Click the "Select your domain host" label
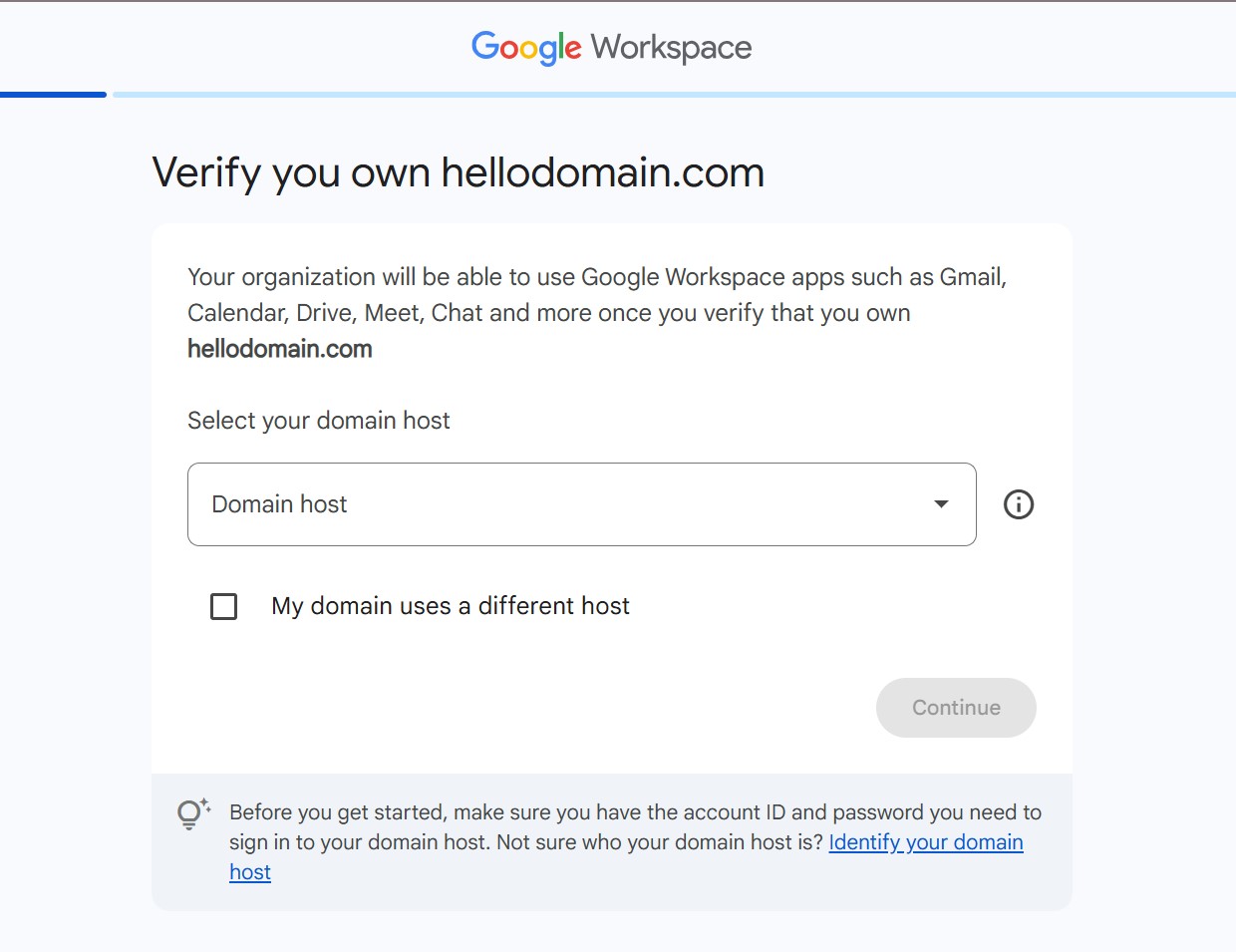The width and height of the screenshot is (1236, 952). pyautogui.click(x=319, y=421)
